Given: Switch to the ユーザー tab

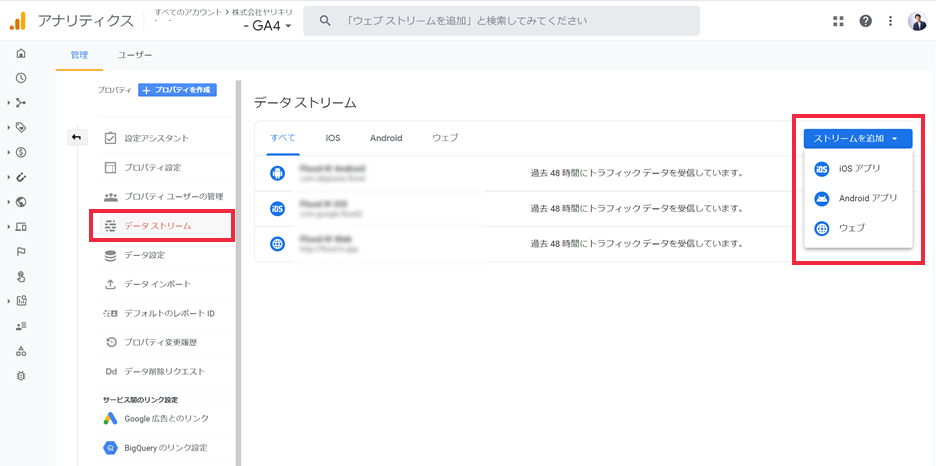Looking at the screenshot, I should tap(135, 56).
